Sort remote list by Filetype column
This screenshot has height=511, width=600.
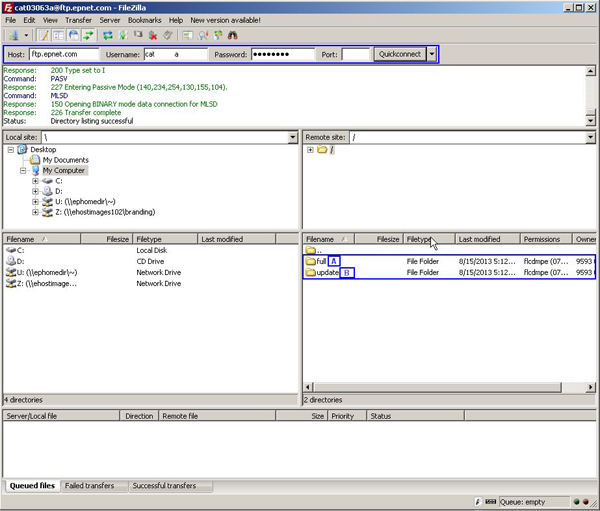429,239
